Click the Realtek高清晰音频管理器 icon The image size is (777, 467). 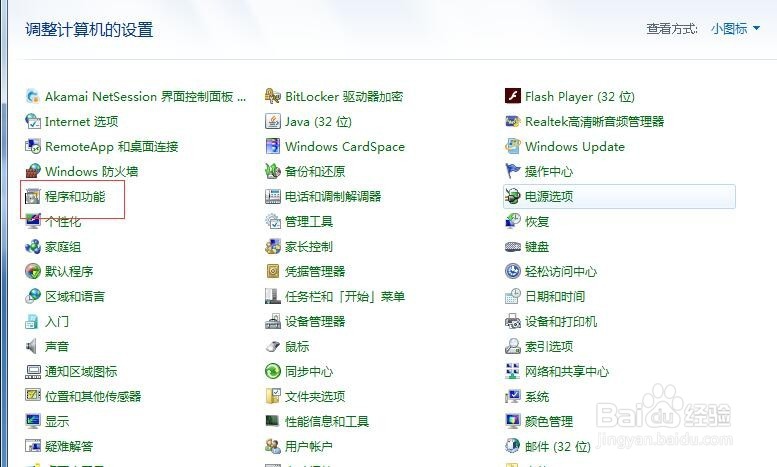512,121
